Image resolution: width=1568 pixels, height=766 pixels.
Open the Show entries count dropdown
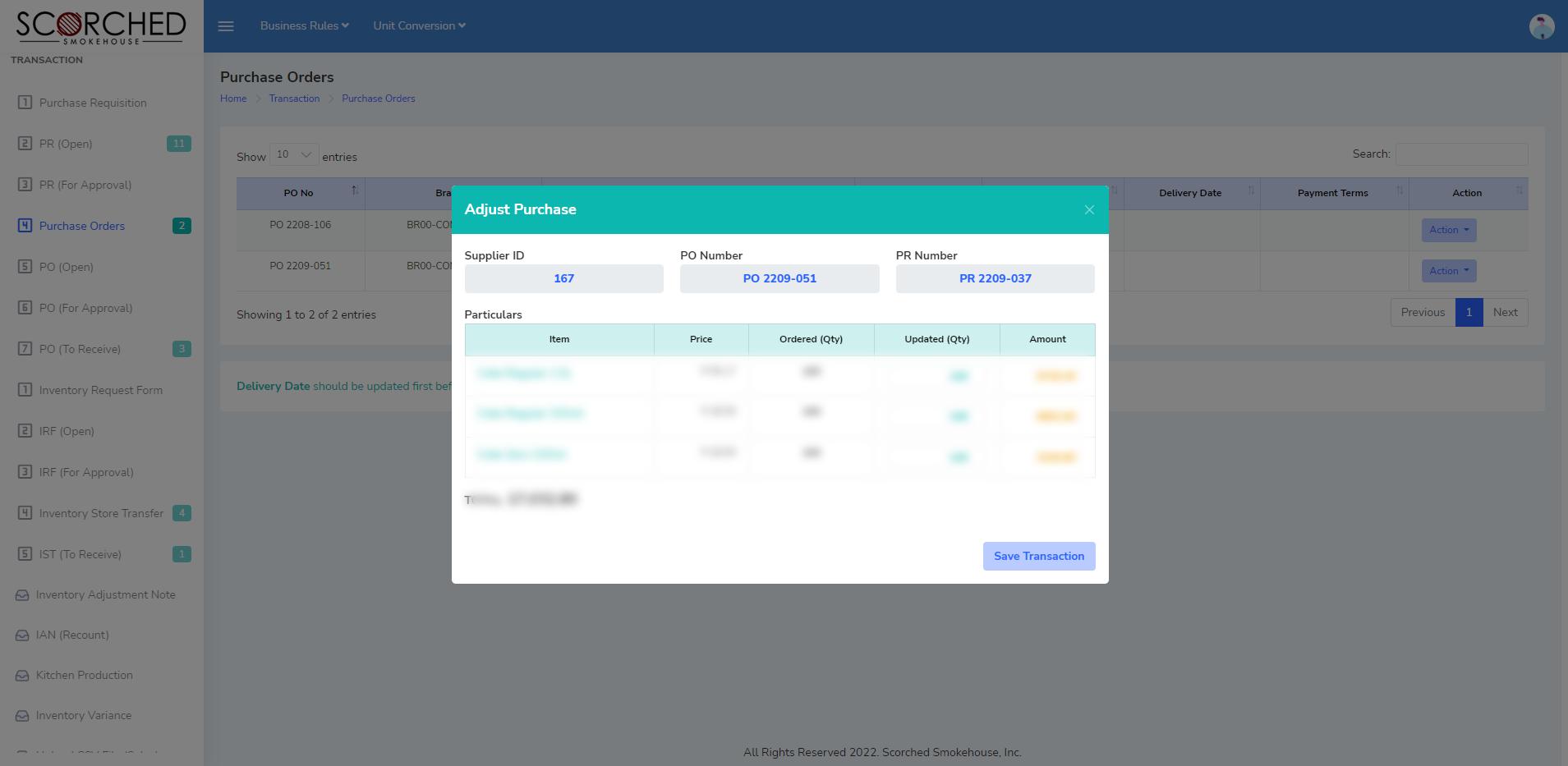(294, 155)
